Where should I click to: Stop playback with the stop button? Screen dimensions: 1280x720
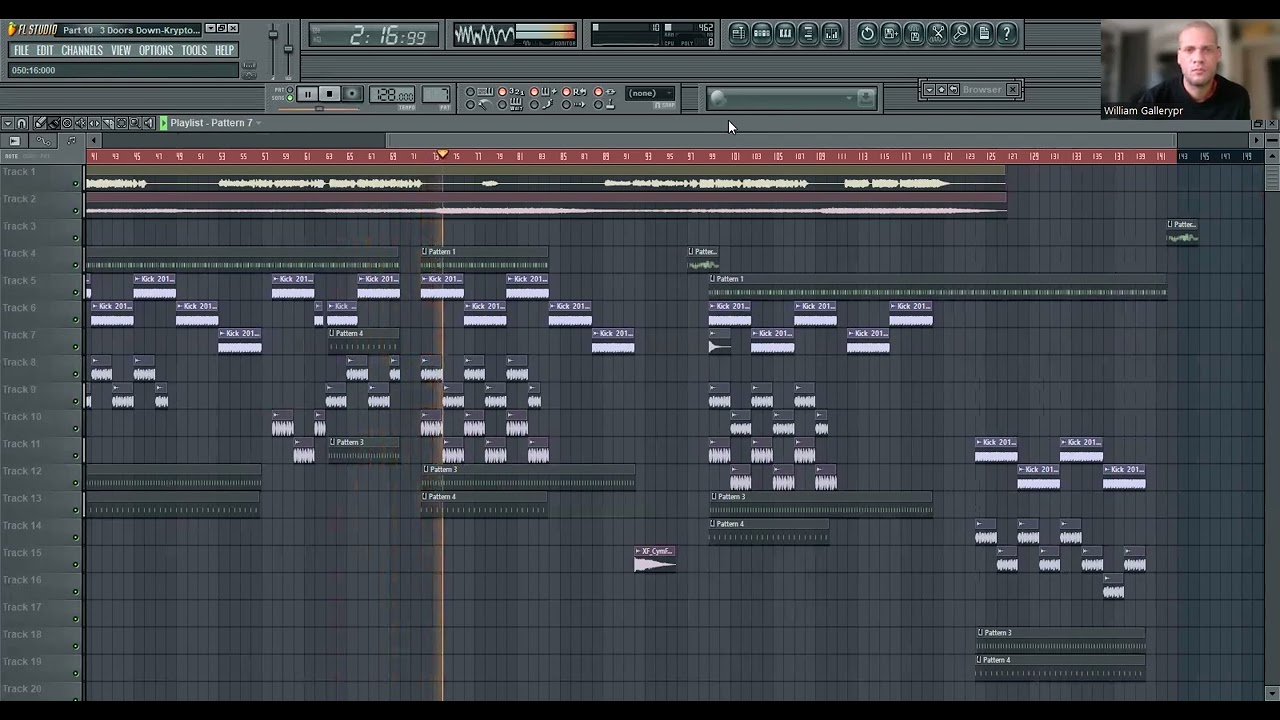(329, 94)
